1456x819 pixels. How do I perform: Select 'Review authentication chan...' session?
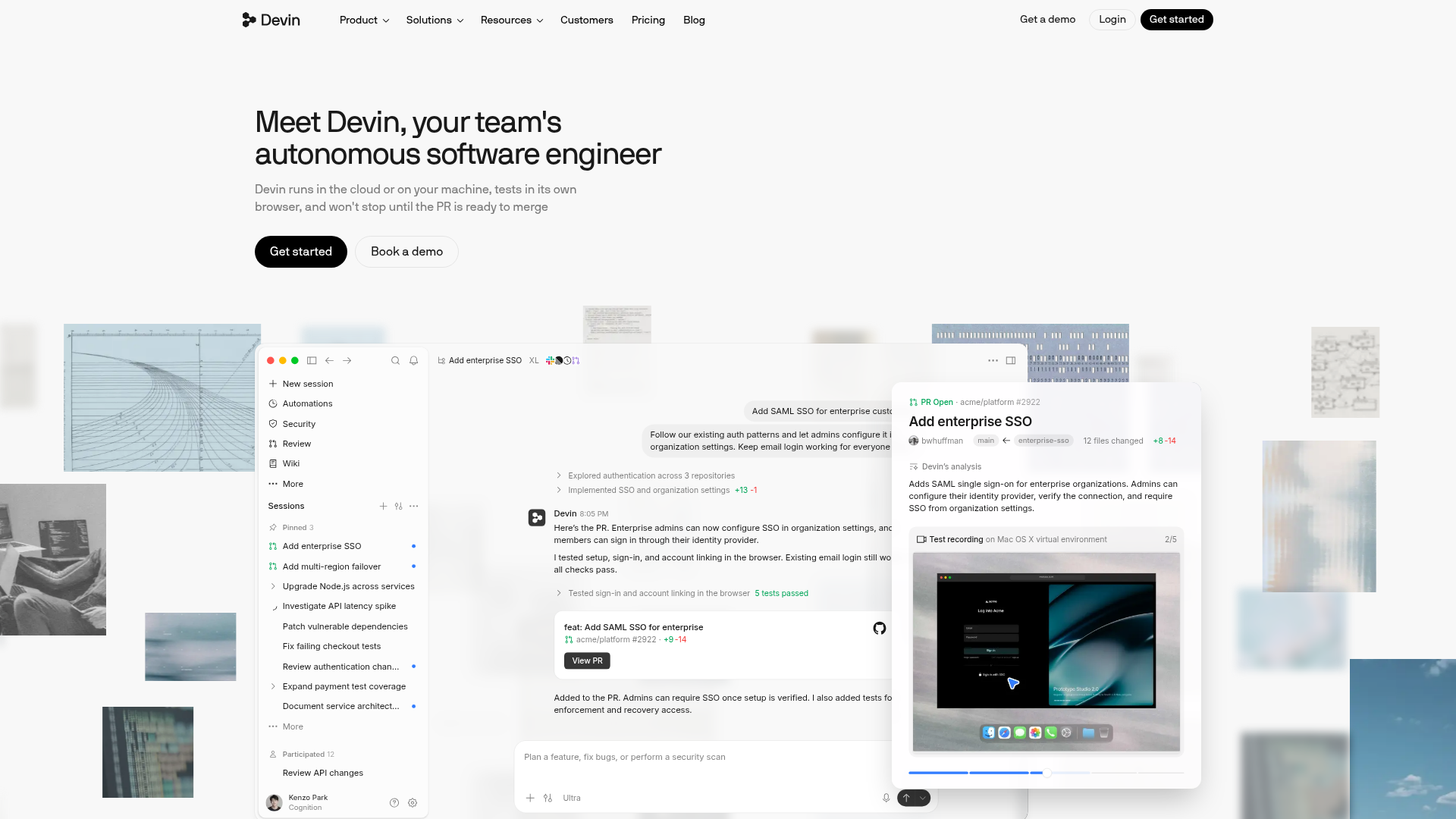[x=344, y=667]
